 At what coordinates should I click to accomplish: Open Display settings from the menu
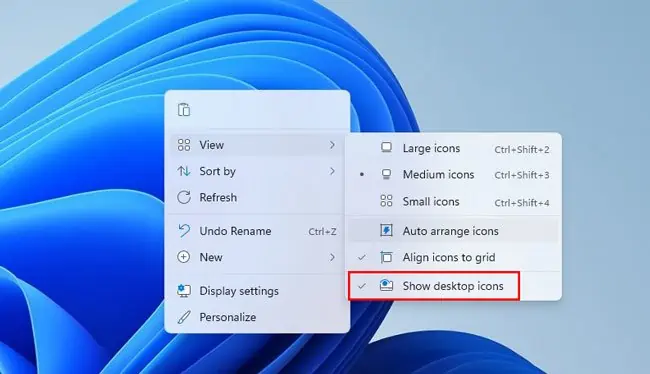[257, 291]
